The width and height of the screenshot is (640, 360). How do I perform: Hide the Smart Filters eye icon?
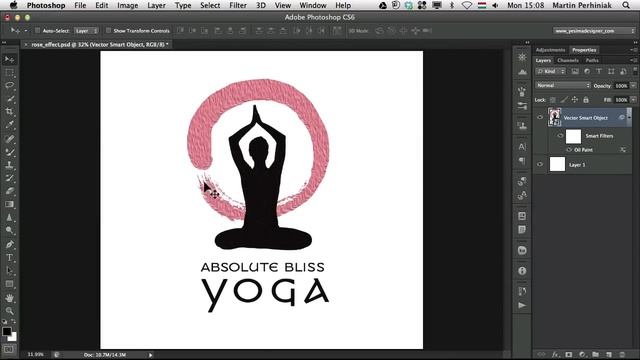(x=560, y=136)
